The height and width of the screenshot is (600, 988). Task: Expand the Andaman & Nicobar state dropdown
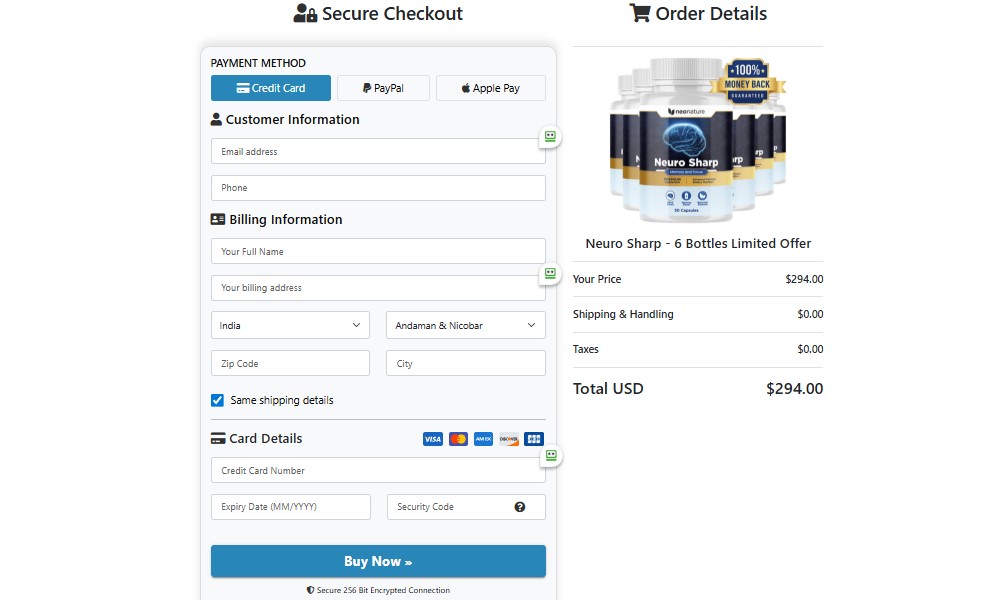coord(465,325)
